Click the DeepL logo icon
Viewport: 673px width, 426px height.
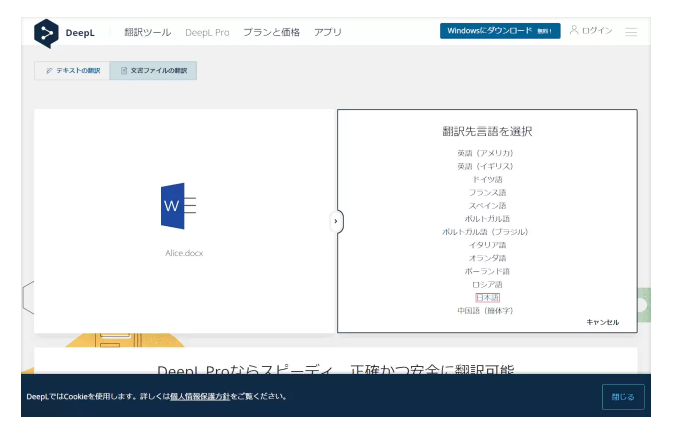tap(46, 33)
